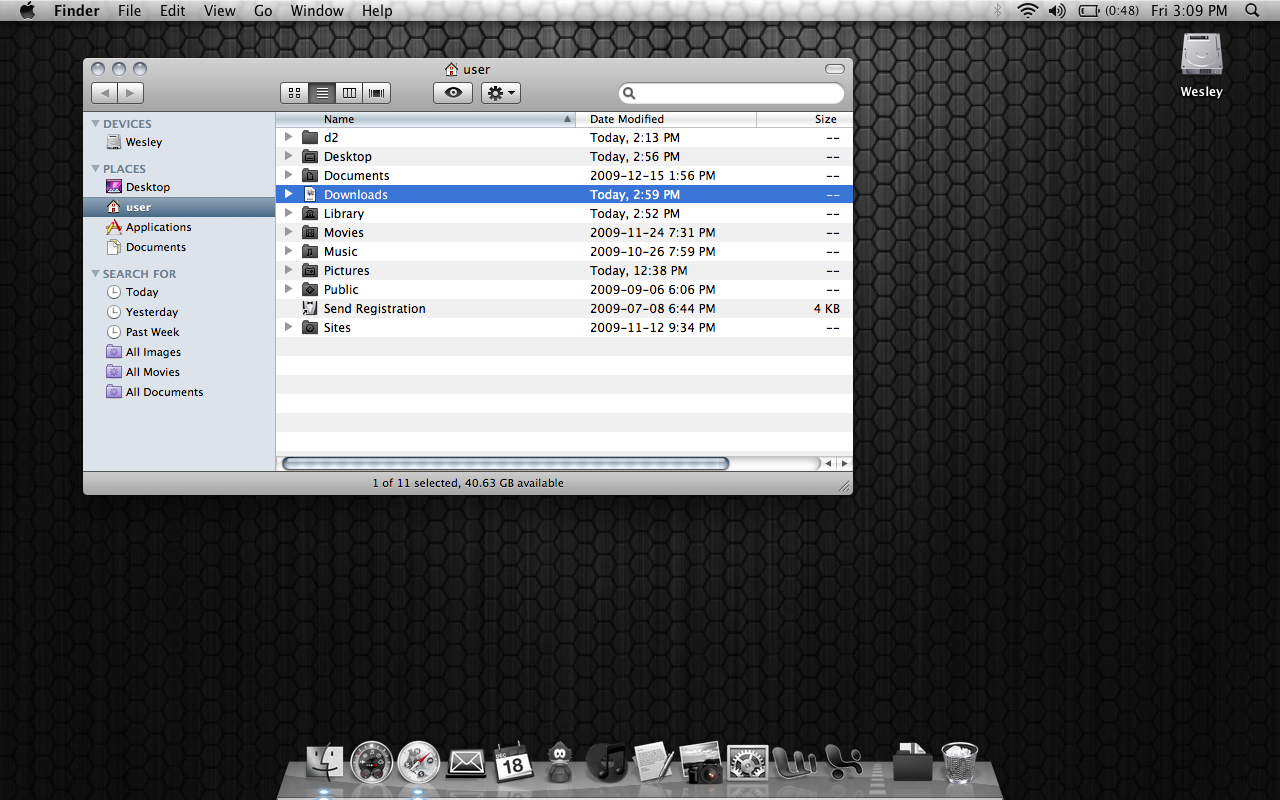Select the Pictures folder row
The image size is (1280, 800).
[564, 270]
